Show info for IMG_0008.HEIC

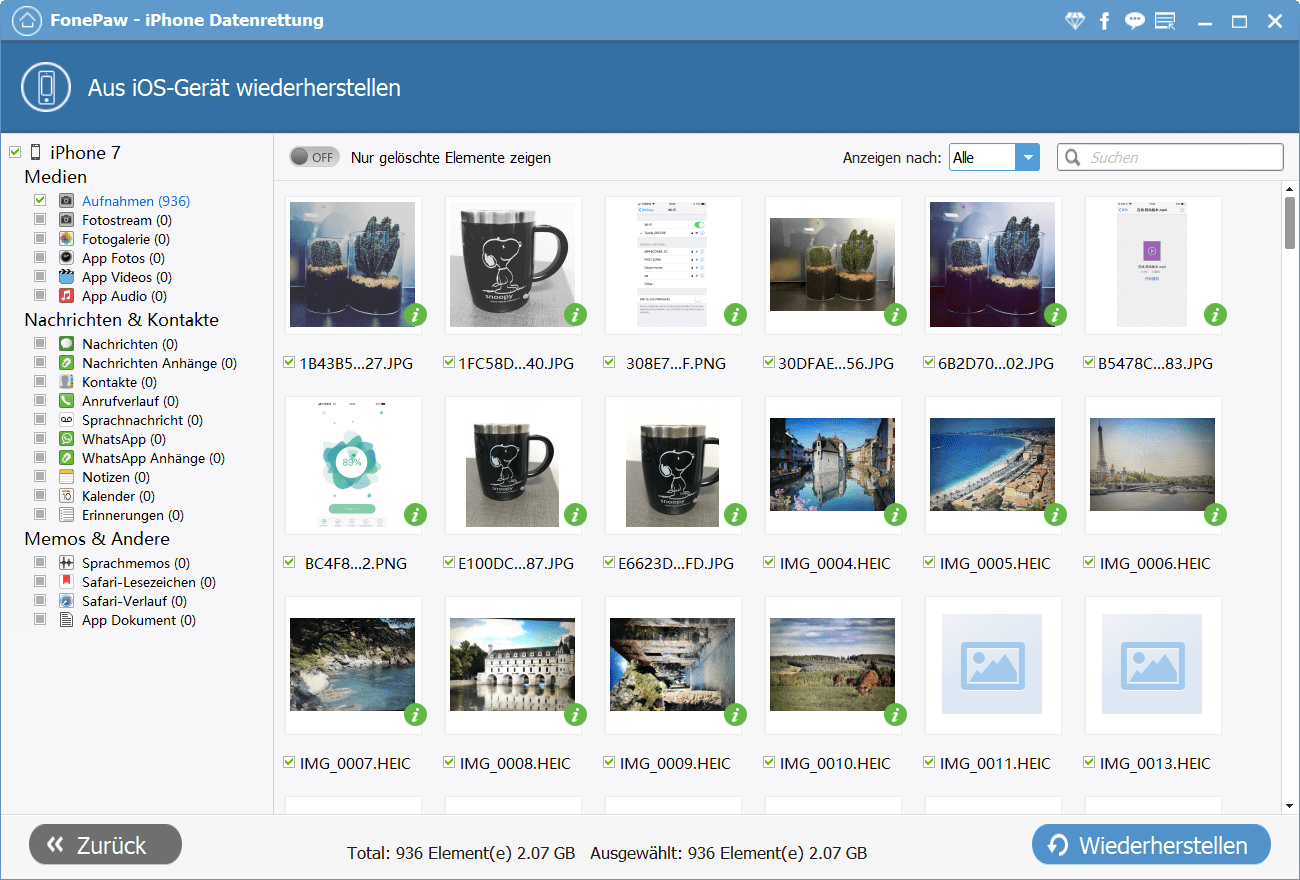(x=575, y=715)
